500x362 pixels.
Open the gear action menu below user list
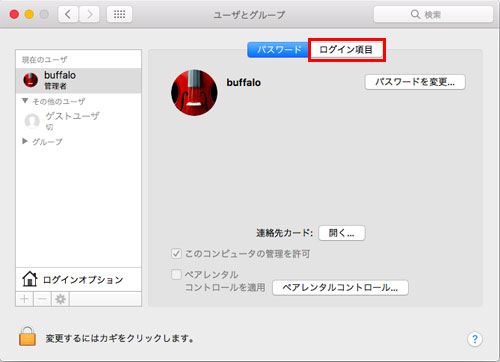coord(60,299)
